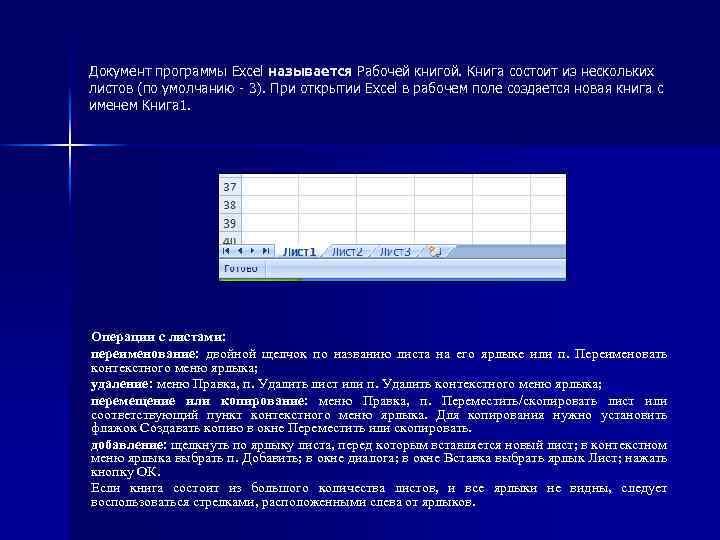Select row header 39
720x540 pixels.
click(230, 223)
